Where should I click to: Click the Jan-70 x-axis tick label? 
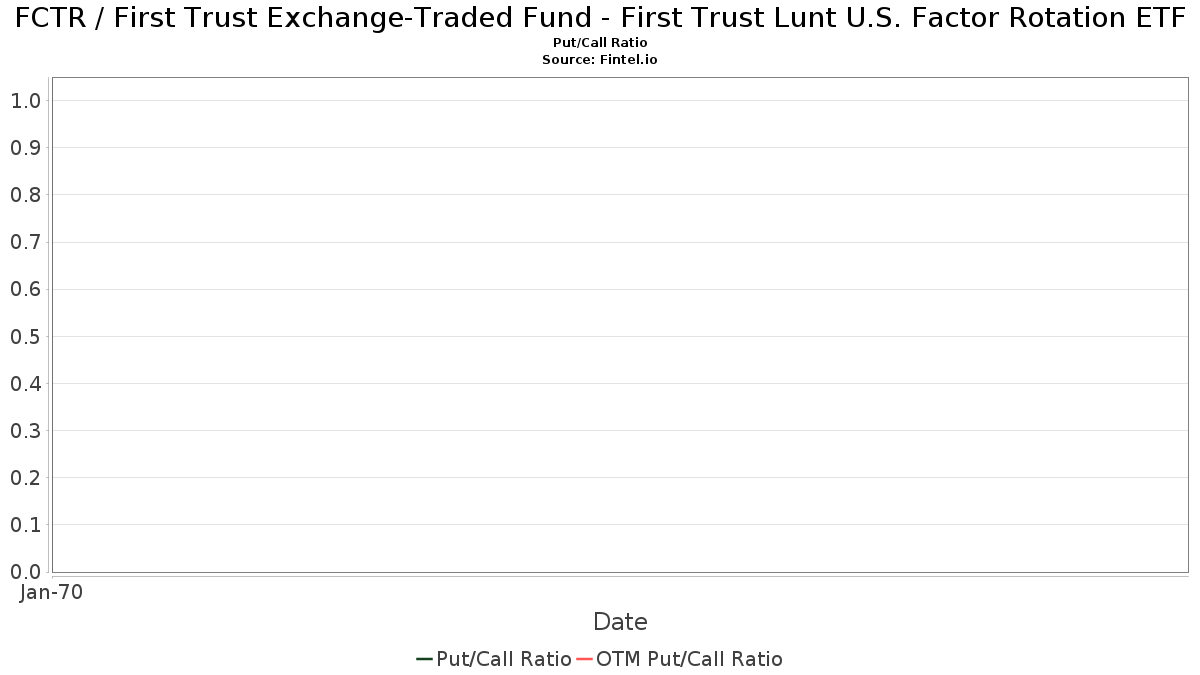pyautogui.click(x=51, y=592)
